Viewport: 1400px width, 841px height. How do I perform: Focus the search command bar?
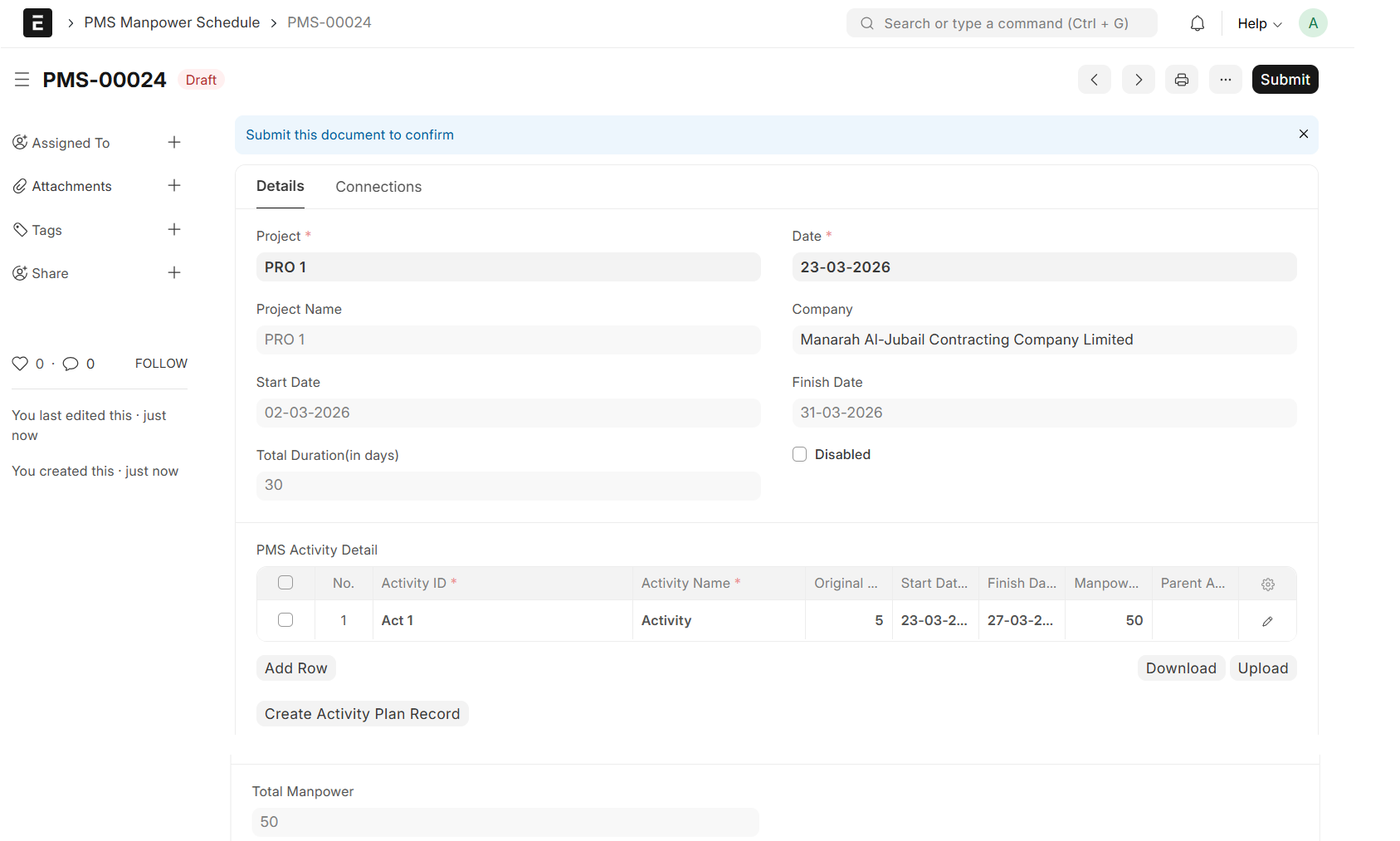pos(1002,23)
